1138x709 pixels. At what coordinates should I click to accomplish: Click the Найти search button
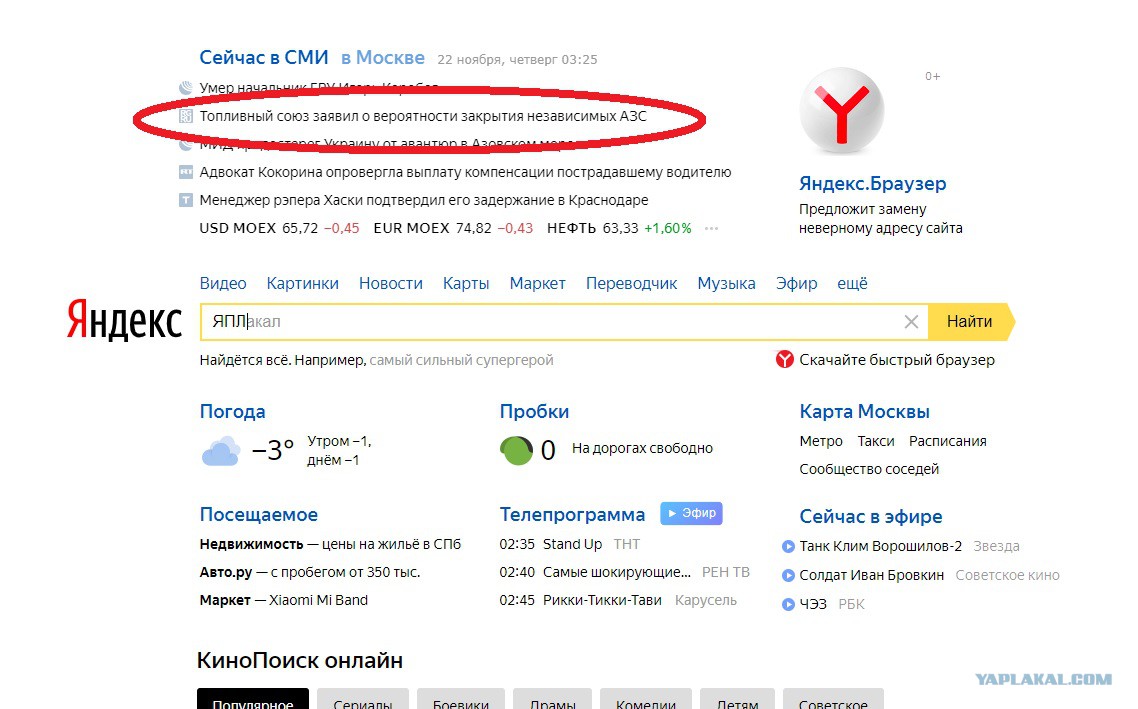(971, 321)
